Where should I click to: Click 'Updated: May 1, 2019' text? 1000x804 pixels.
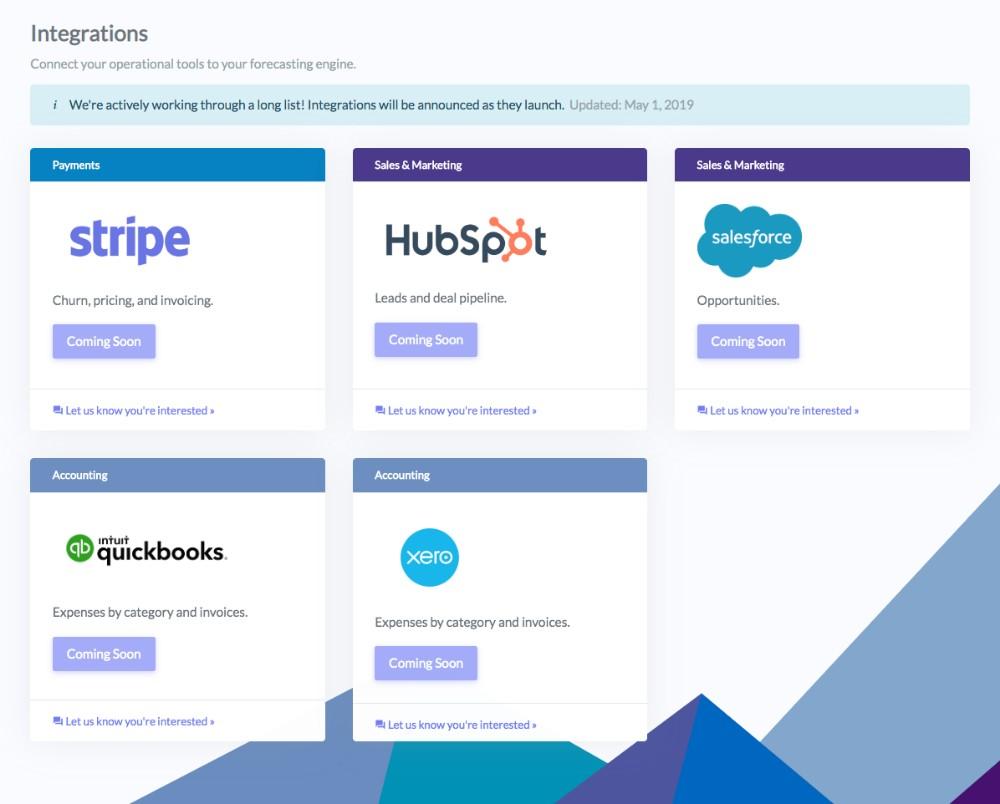click(631, 105)
